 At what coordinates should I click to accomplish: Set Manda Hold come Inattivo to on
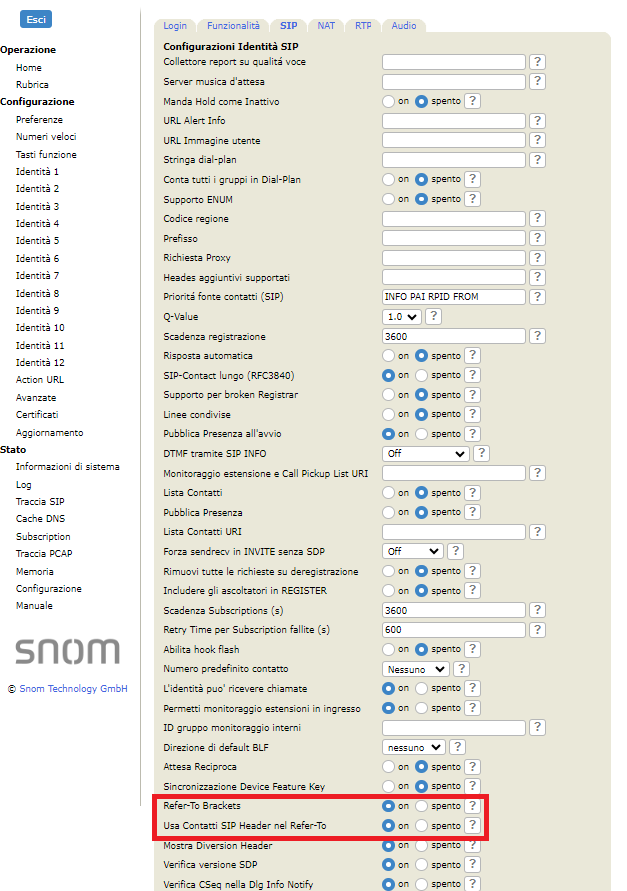pyautogui.click(x=388, y=102)
